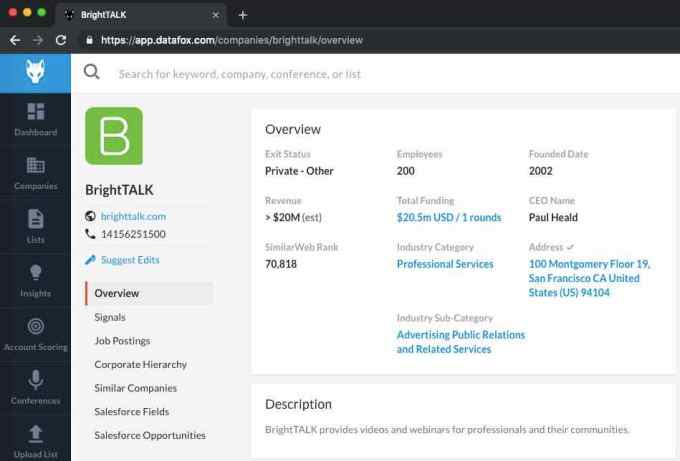Click the Upload List icon

coord(35,434)
